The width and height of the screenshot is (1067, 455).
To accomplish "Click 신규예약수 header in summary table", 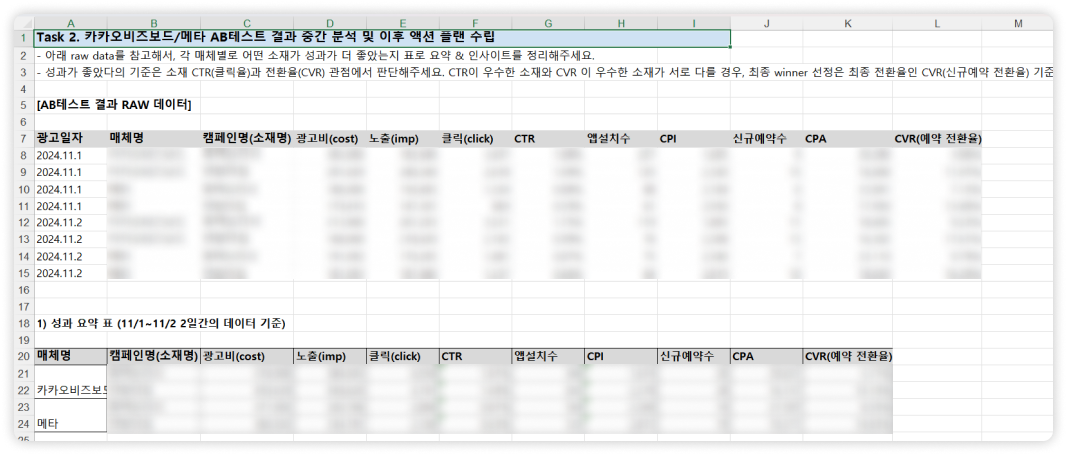I will tap(692, 355).
